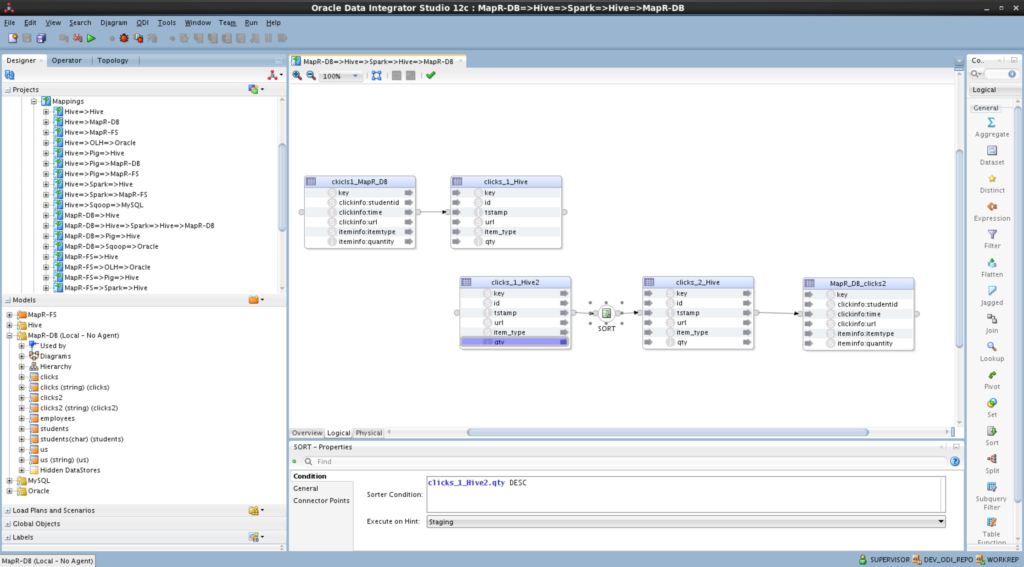
Task: Click the SORT node in the diagram
Action: tap(607, 314)
